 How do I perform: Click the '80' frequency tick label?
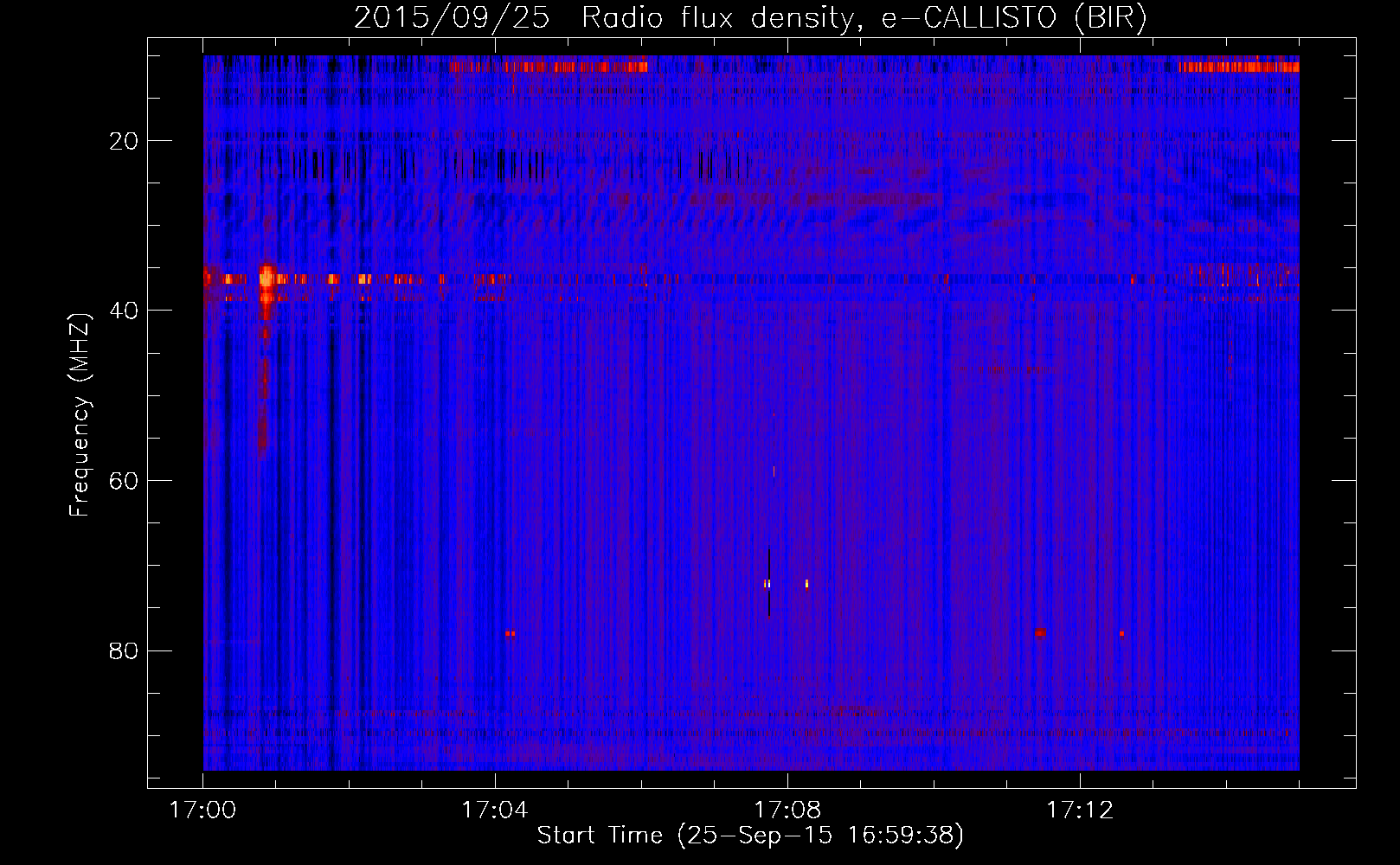125,650
